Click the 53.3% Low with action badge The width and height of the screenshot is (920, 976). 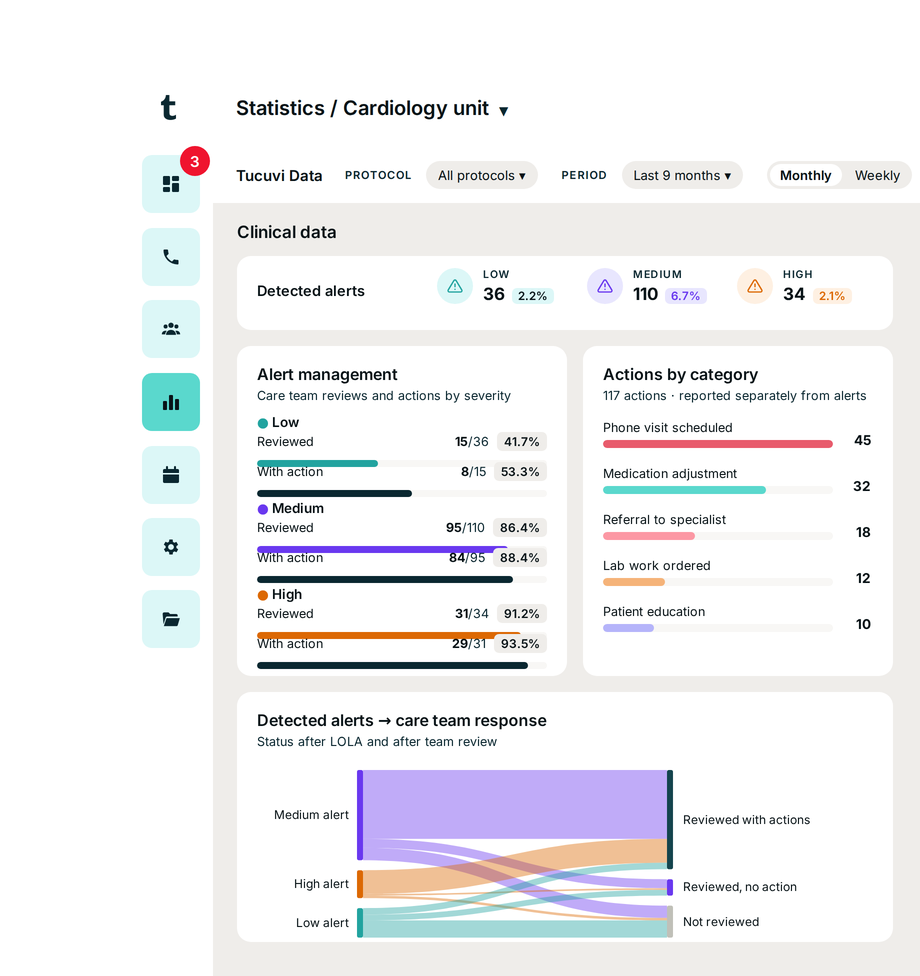[520, 472]
